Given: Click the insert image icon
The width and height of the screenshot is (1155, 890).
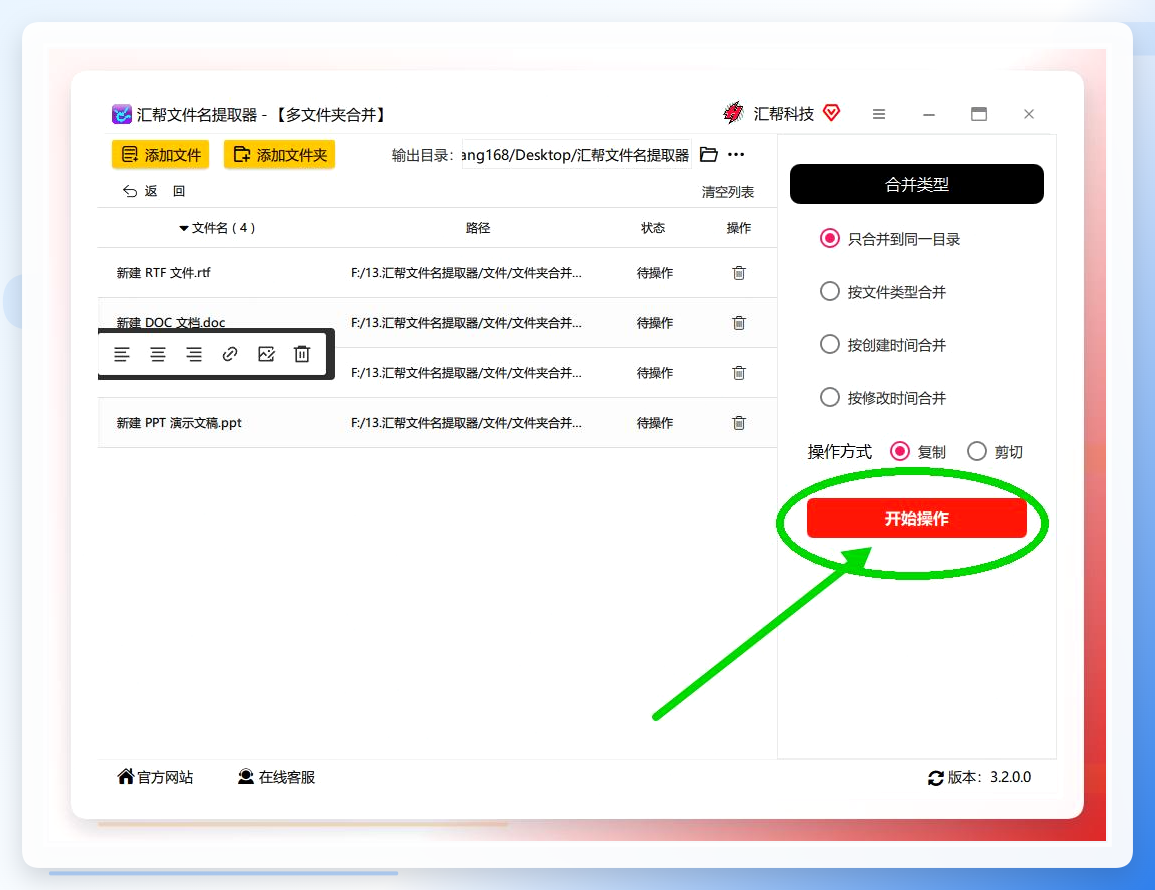Looking at the screenshot, I should [266, 354].
